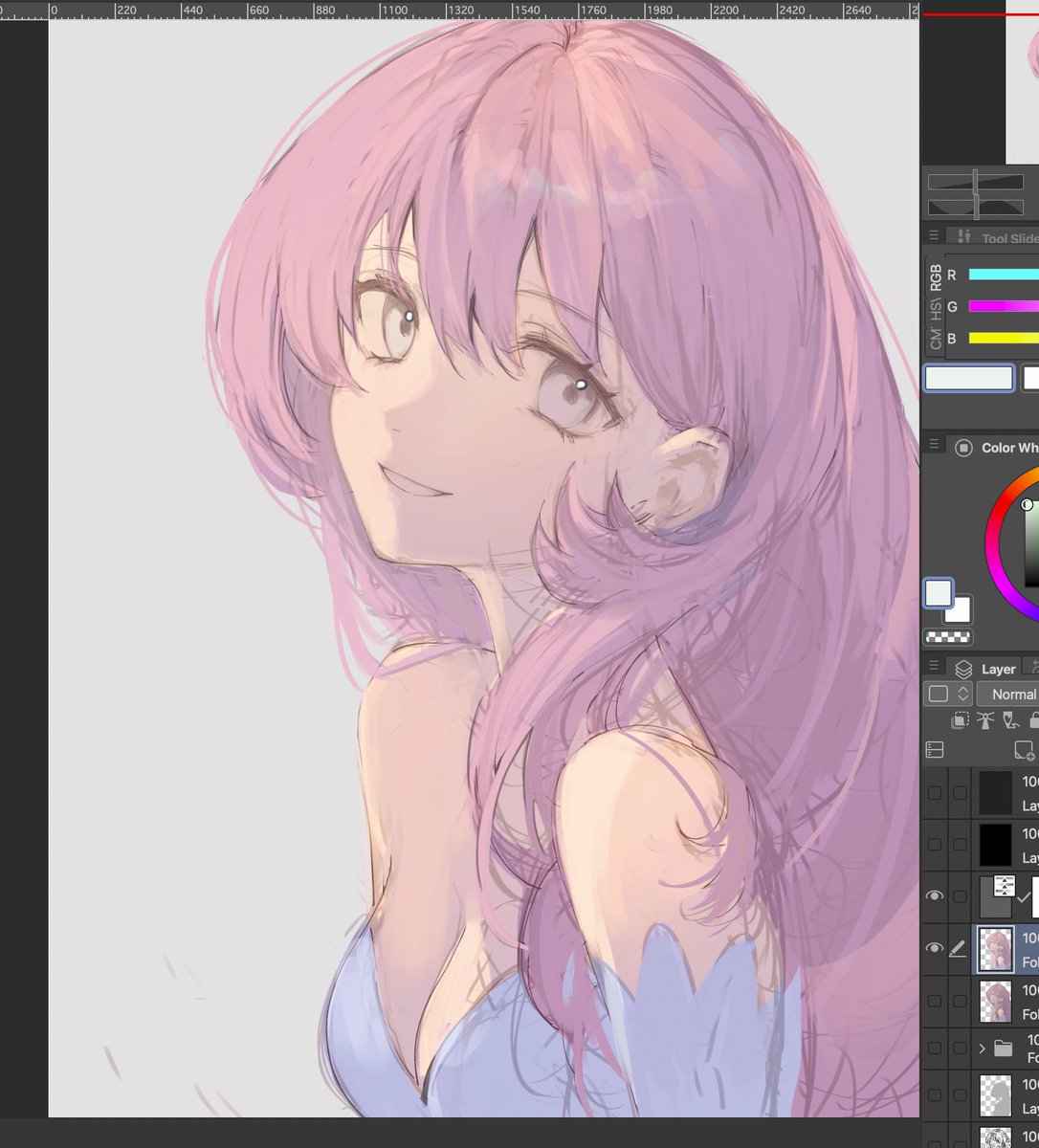Click the color wheel square picker handle
The height and width of the screenshot is (1148, 1039).
(x=1027, y=504)
